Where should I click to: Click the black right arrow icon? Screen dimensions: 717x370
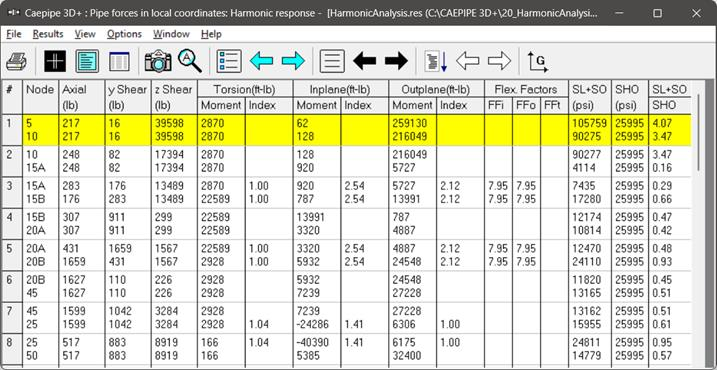tap(396, 61)
